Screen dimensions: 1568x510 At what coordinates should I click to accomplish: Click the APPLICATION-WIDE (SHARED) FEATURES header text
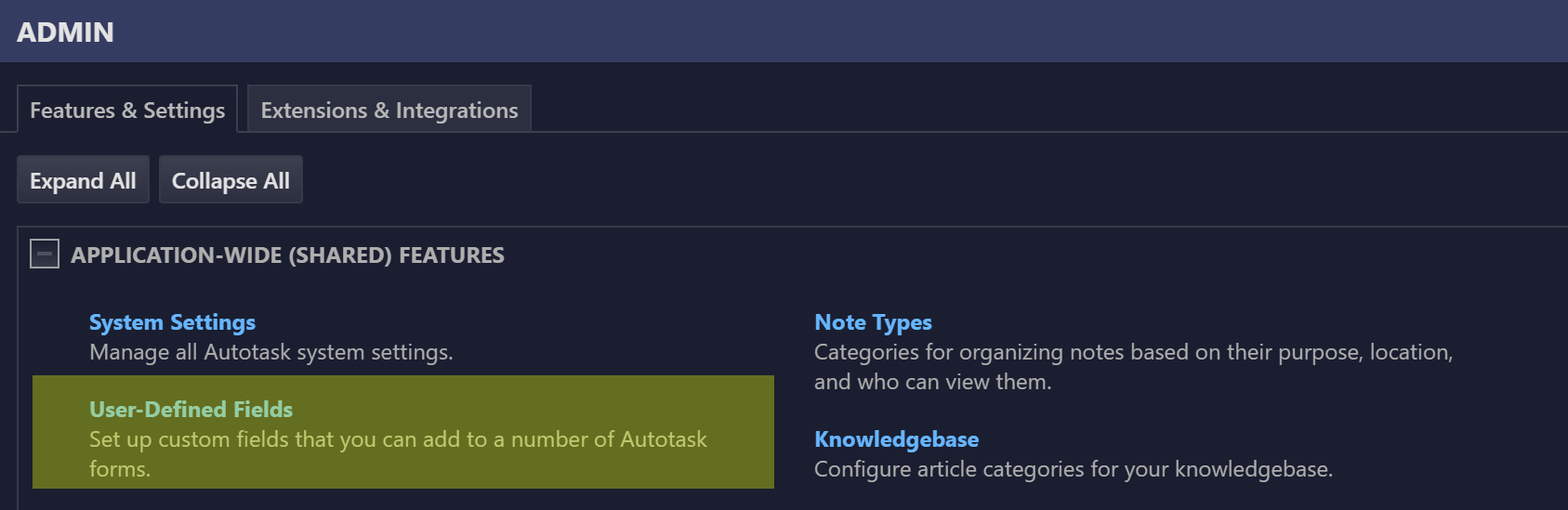[287, 255]
